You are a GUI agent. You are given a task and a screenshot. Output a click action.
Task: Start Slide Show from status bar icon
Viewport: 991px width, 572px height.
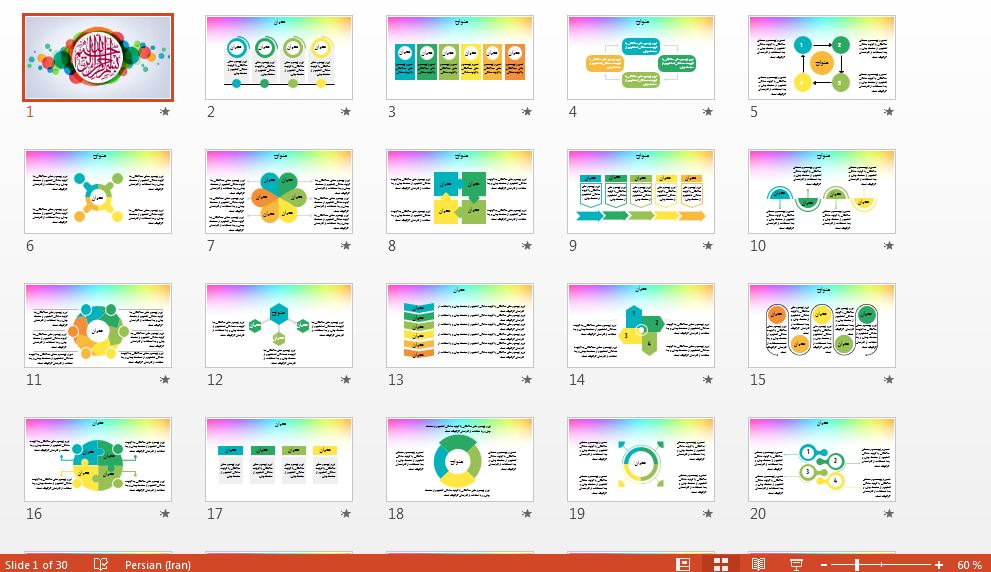coord(796,564)
